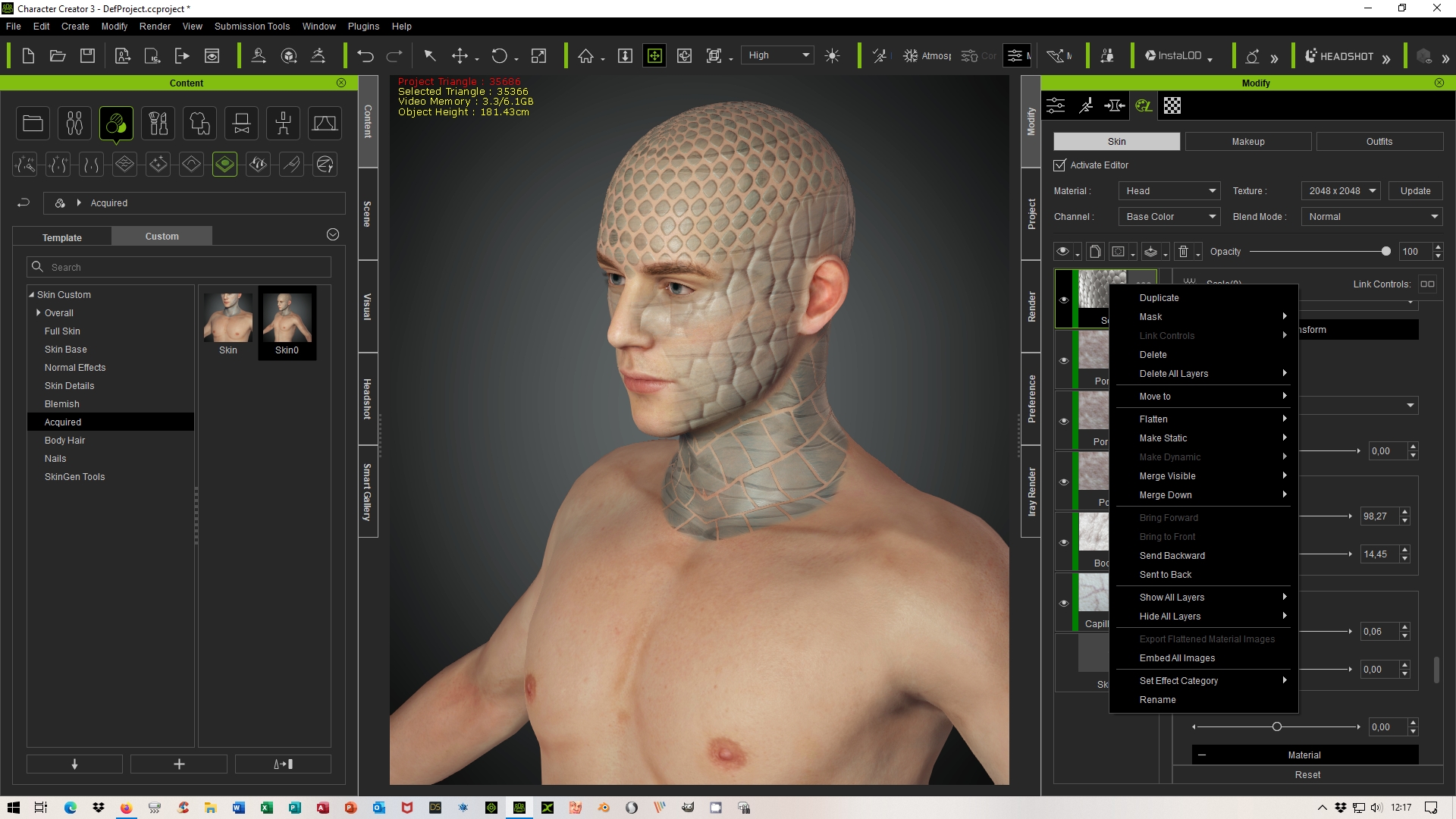Click the Undo arrow in toolbar
The width and height of the screenshot is (1456, 819).
click(x=366, y=56)
